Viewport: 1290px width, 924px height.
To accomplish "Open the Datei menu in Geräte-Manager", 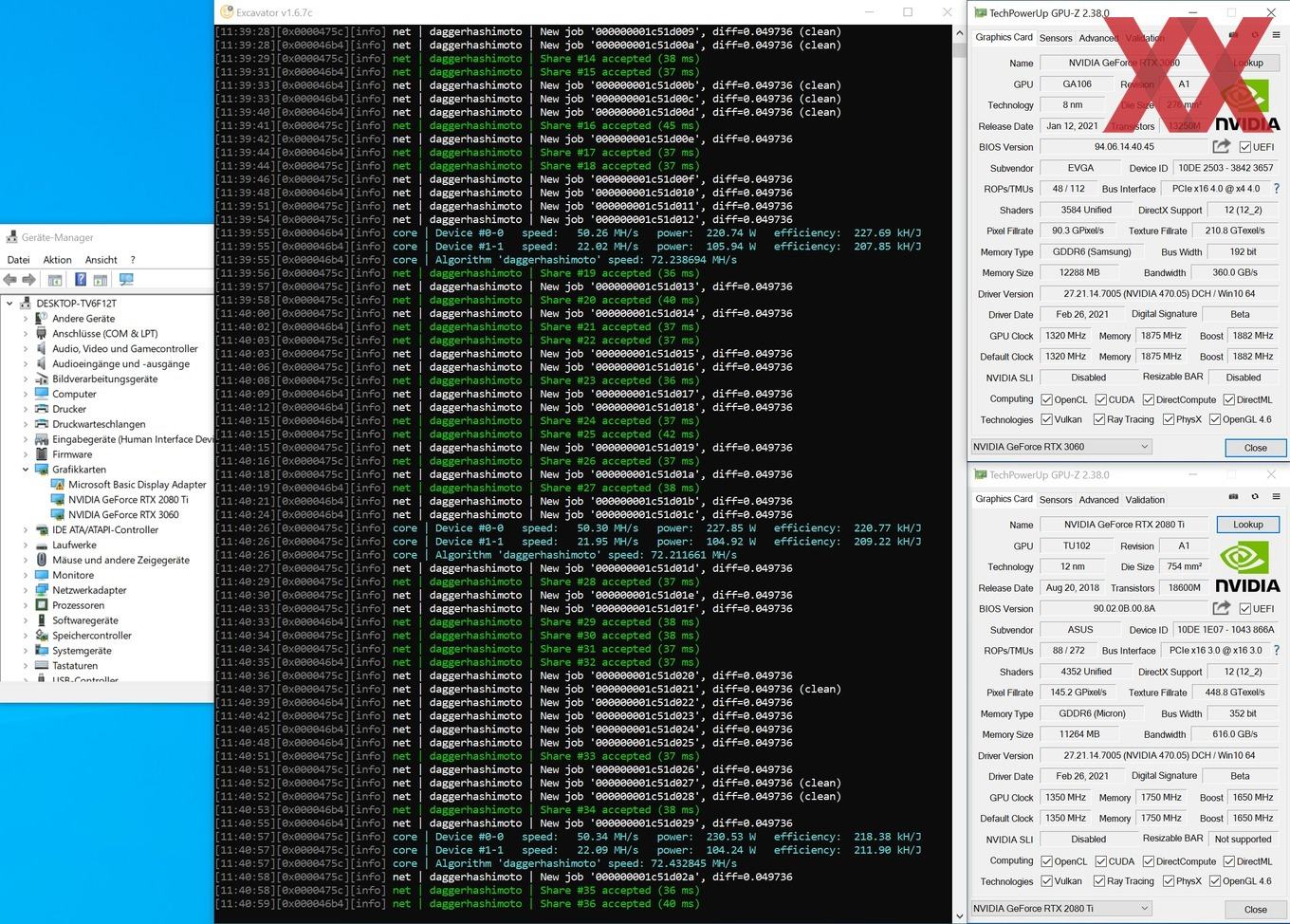I will 18,260.
